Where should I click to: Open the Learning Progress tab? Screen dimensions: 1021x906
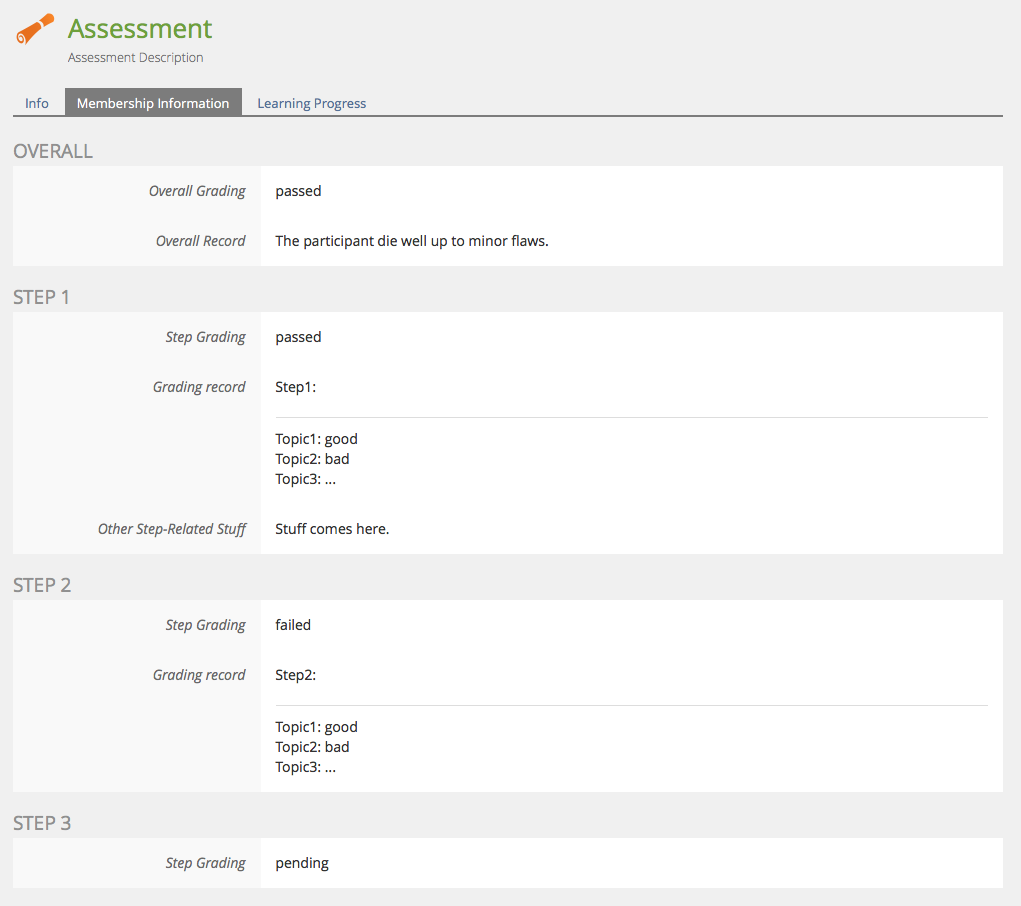(311, 103)
